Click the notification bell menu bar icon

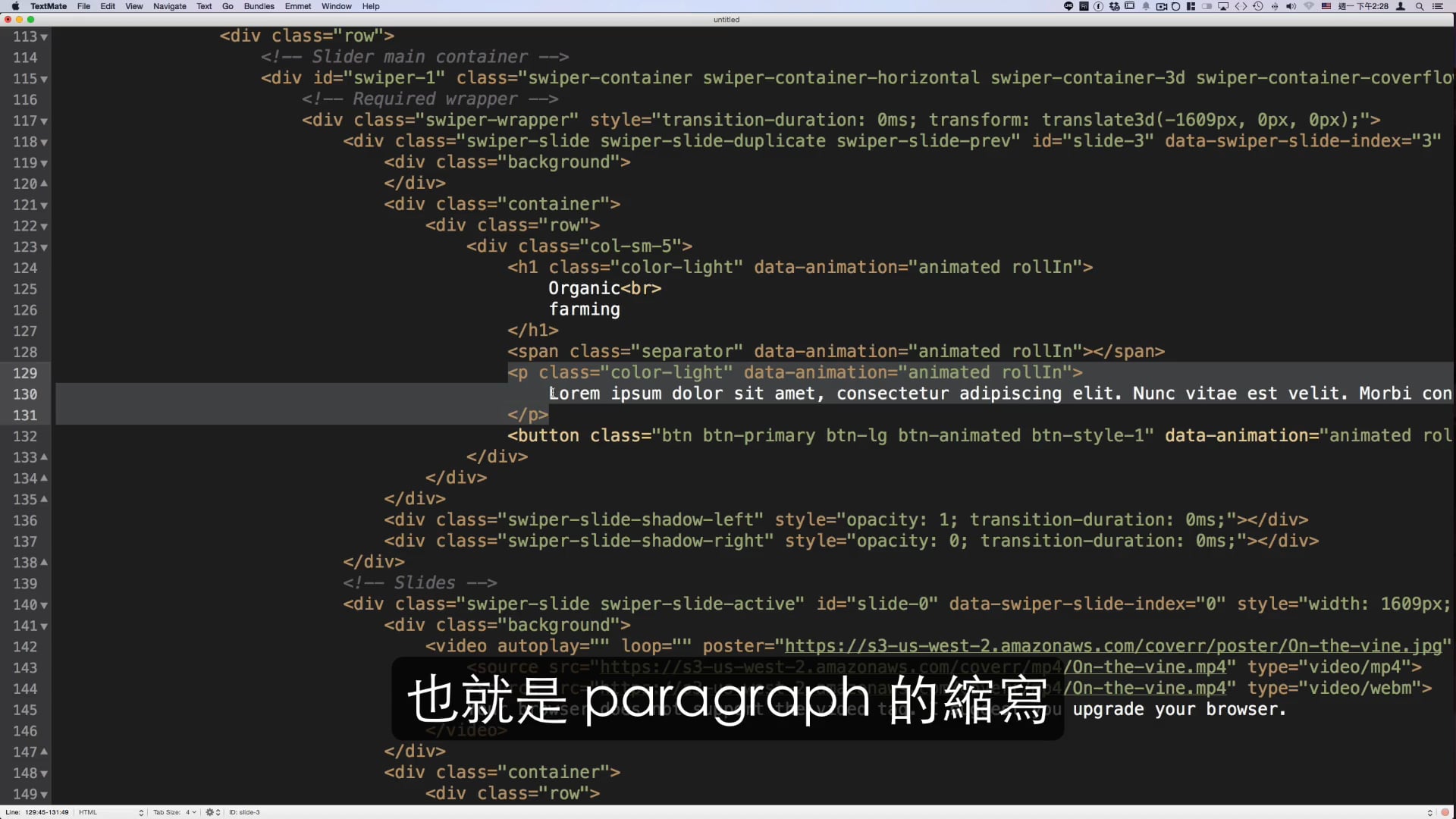point(1146,6)
